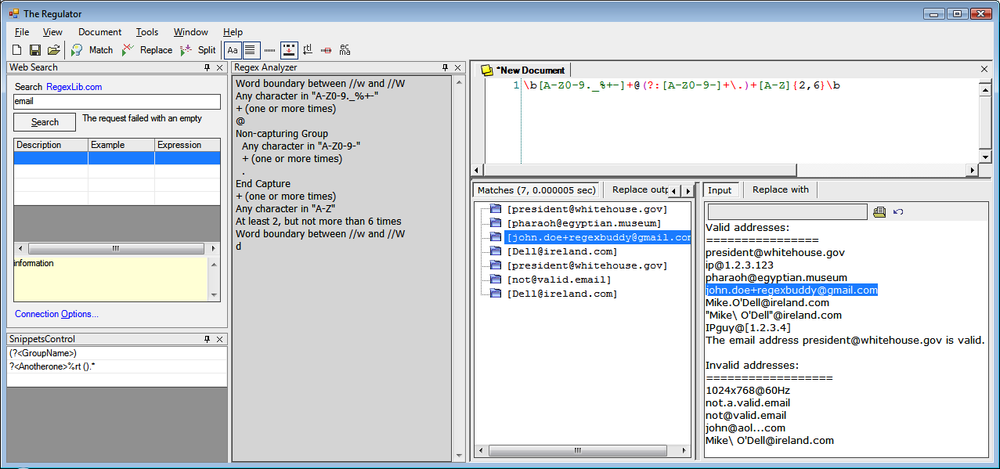Viewport: 1000px width, 469px height.
Task: Click the ECMA script option icon
Action: [x=345, y=49]
